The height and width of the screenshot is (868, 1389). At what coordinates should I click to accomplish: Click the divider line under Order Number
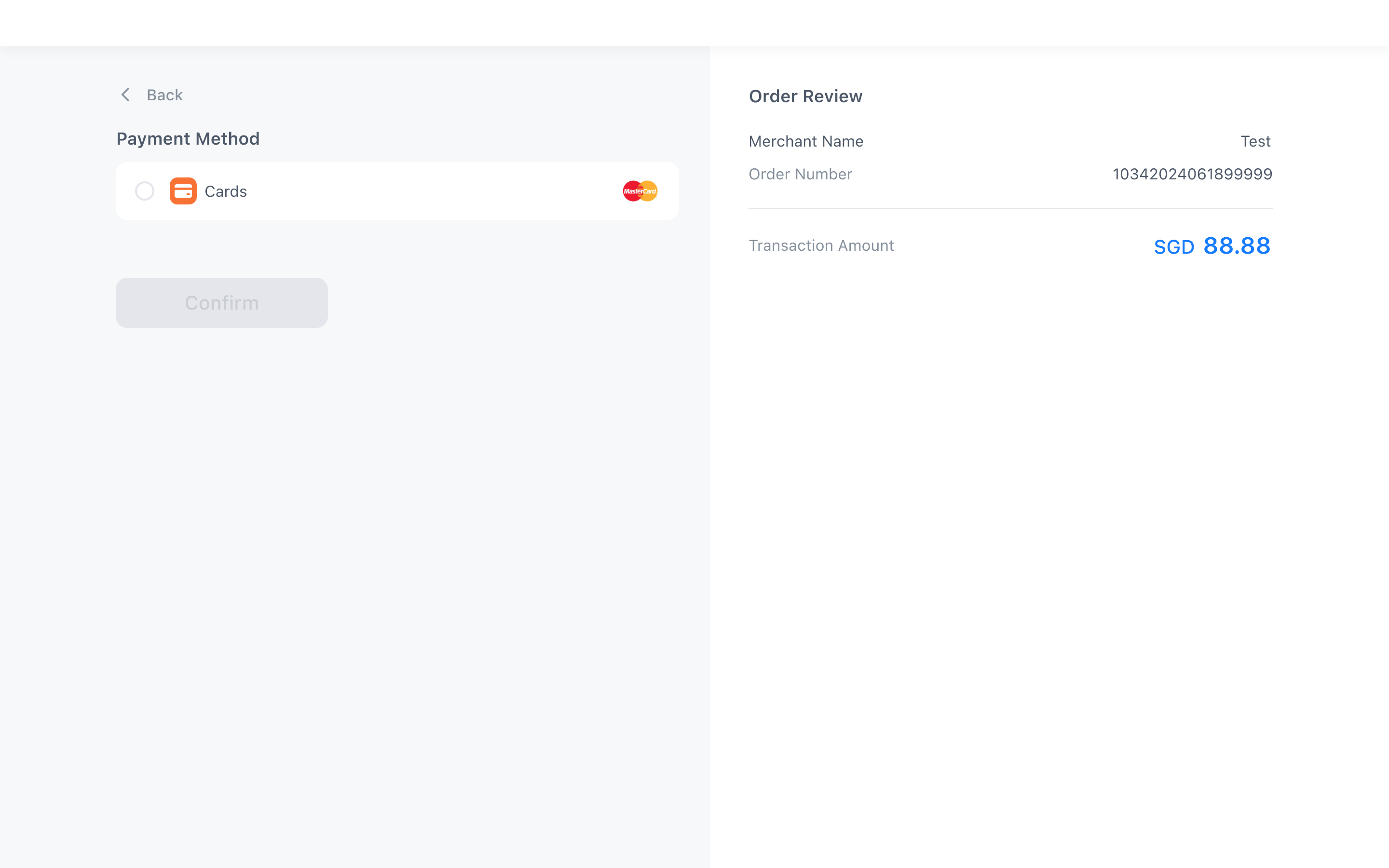click(1010, 208)
